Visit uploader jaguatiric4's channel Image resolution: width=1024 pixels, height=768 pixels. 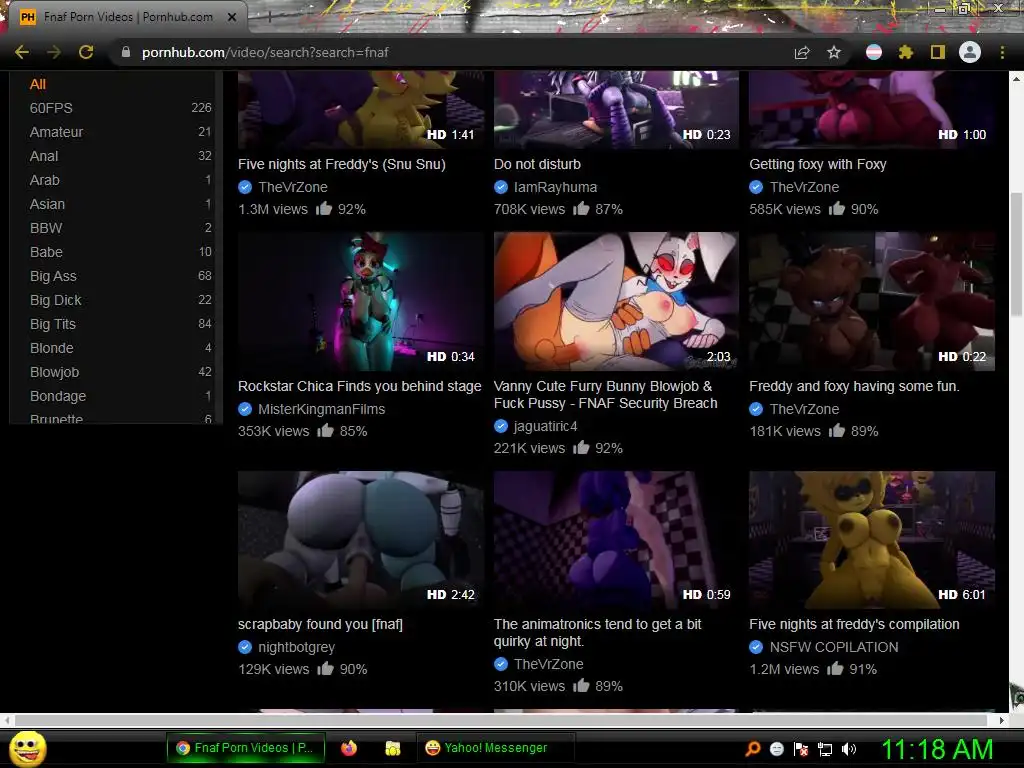point(545,426)
